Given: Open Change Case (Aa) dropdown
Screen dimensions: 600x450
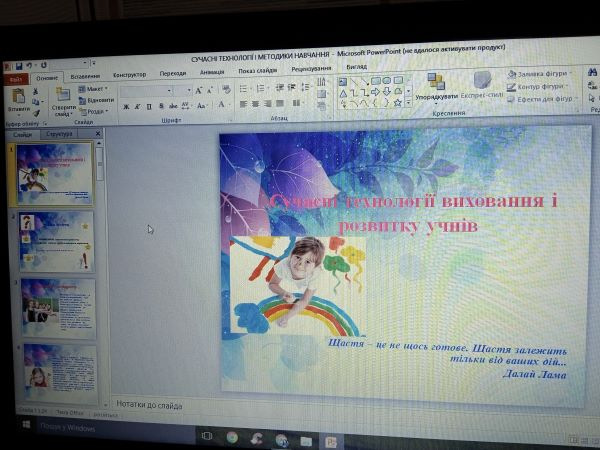Looking at the screenshot, I should [x=201, y=106].
